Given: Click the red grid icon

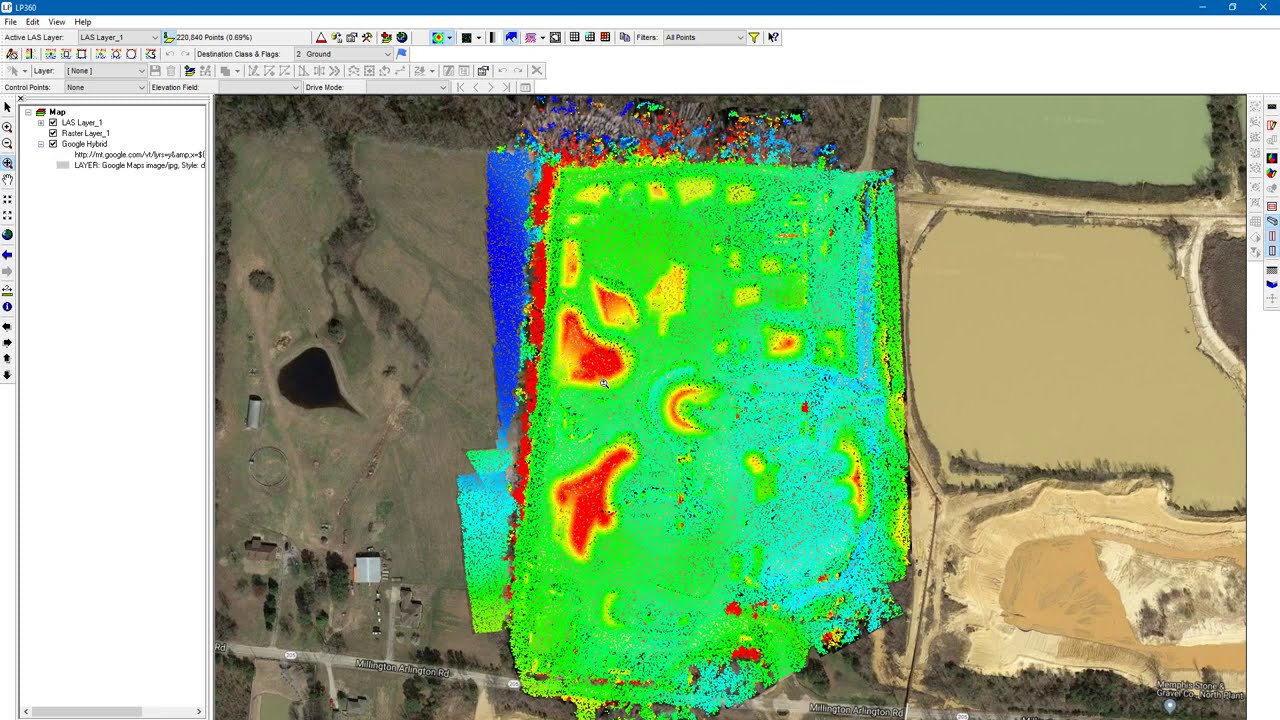Looking at the screenshot, I should [x=605, y=38].
